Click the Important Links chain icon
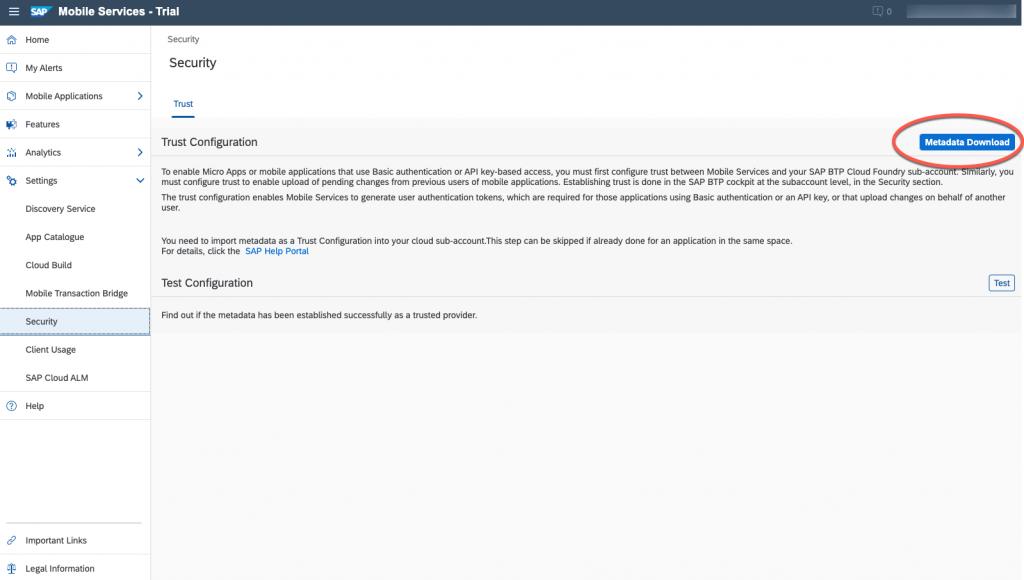This screenshot has width=1024, height=580. [x=12, y=540]
